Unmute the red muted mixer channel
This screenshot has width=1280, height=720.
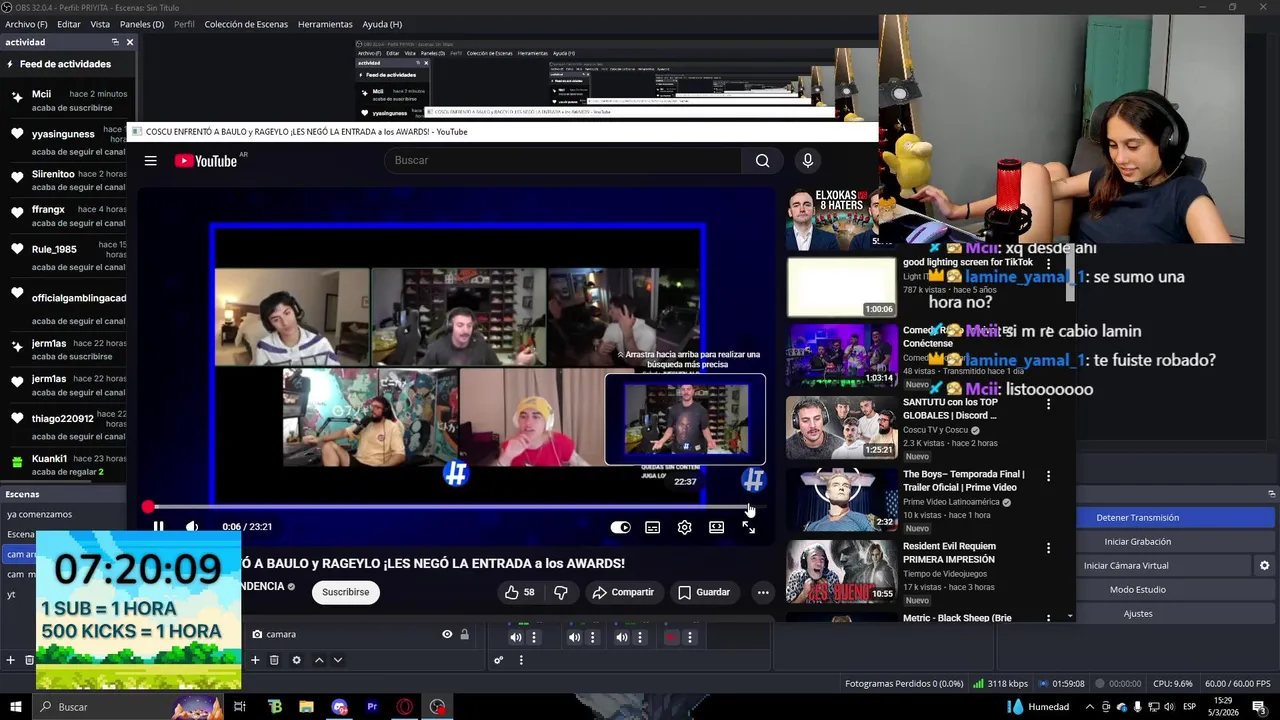point(671,637)
